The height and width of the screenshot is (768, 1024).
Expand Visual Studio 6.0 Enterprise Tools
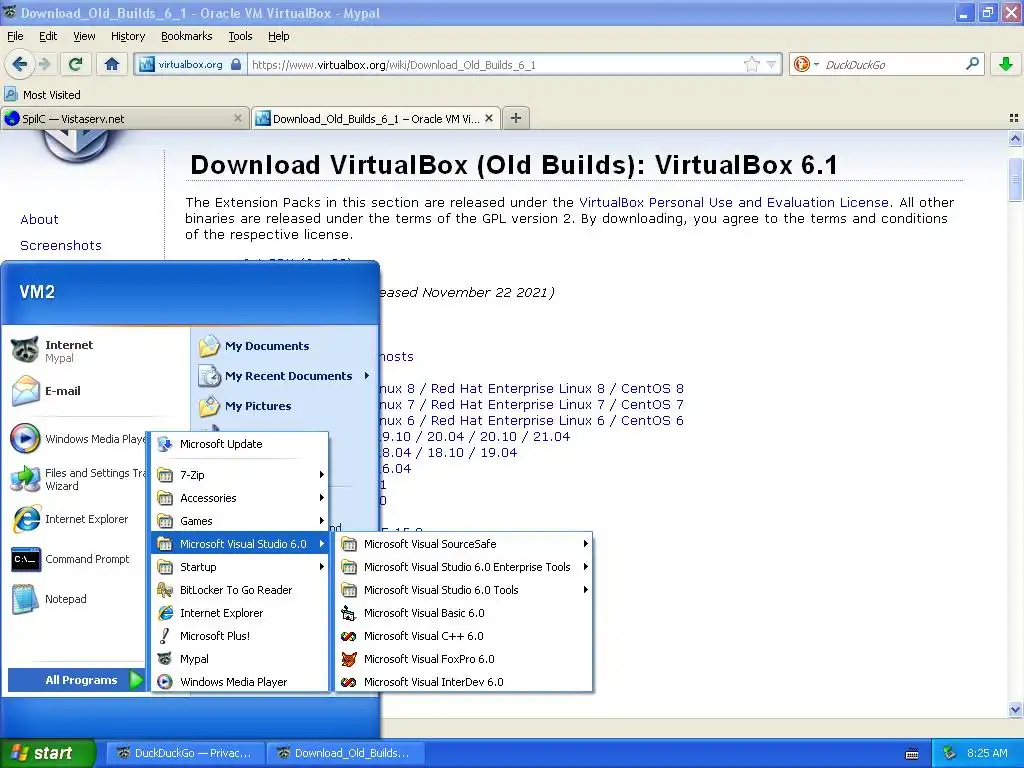464,567
